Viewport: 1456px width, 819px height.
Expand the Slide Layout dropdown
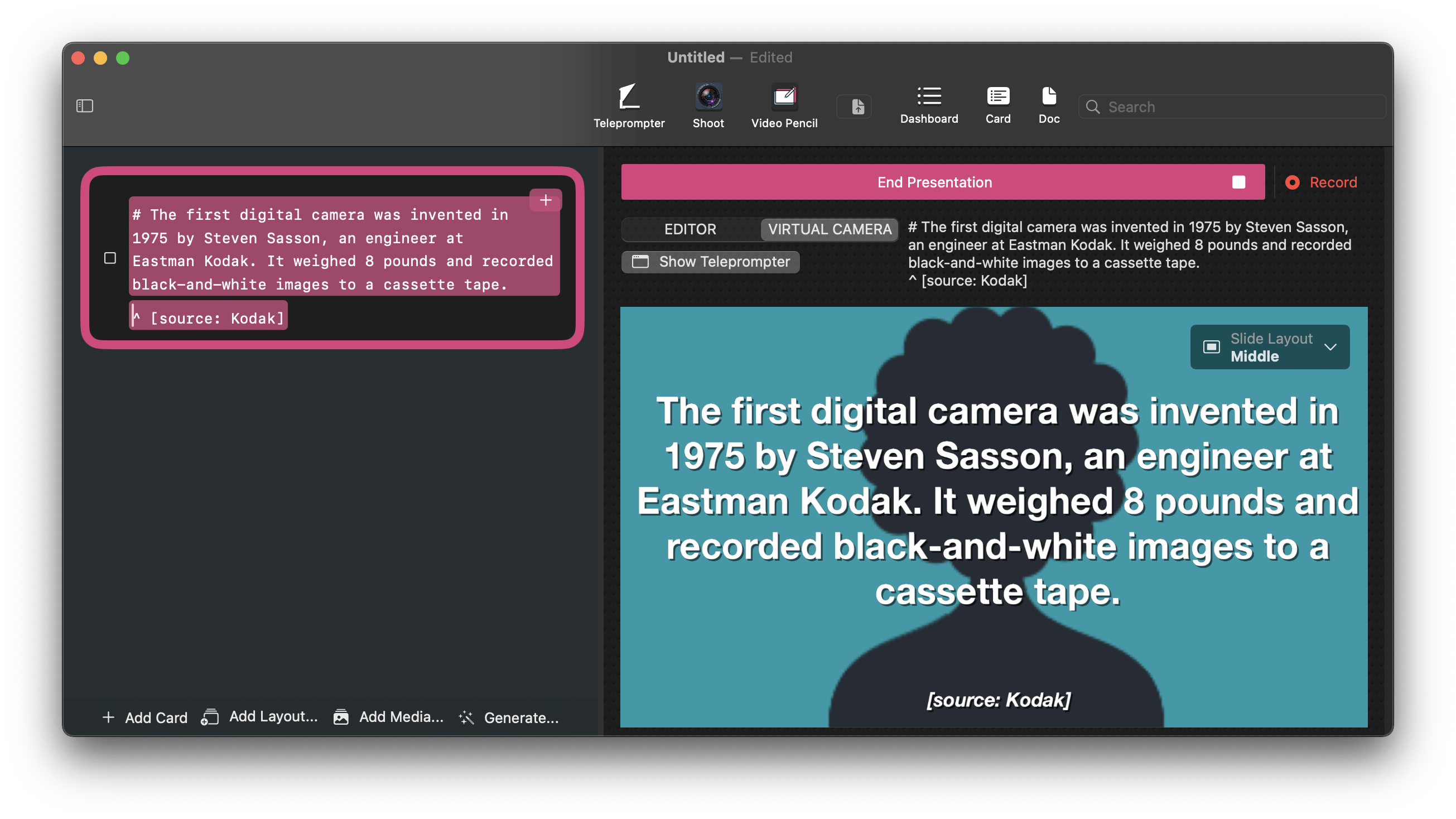click(1270, 347)
